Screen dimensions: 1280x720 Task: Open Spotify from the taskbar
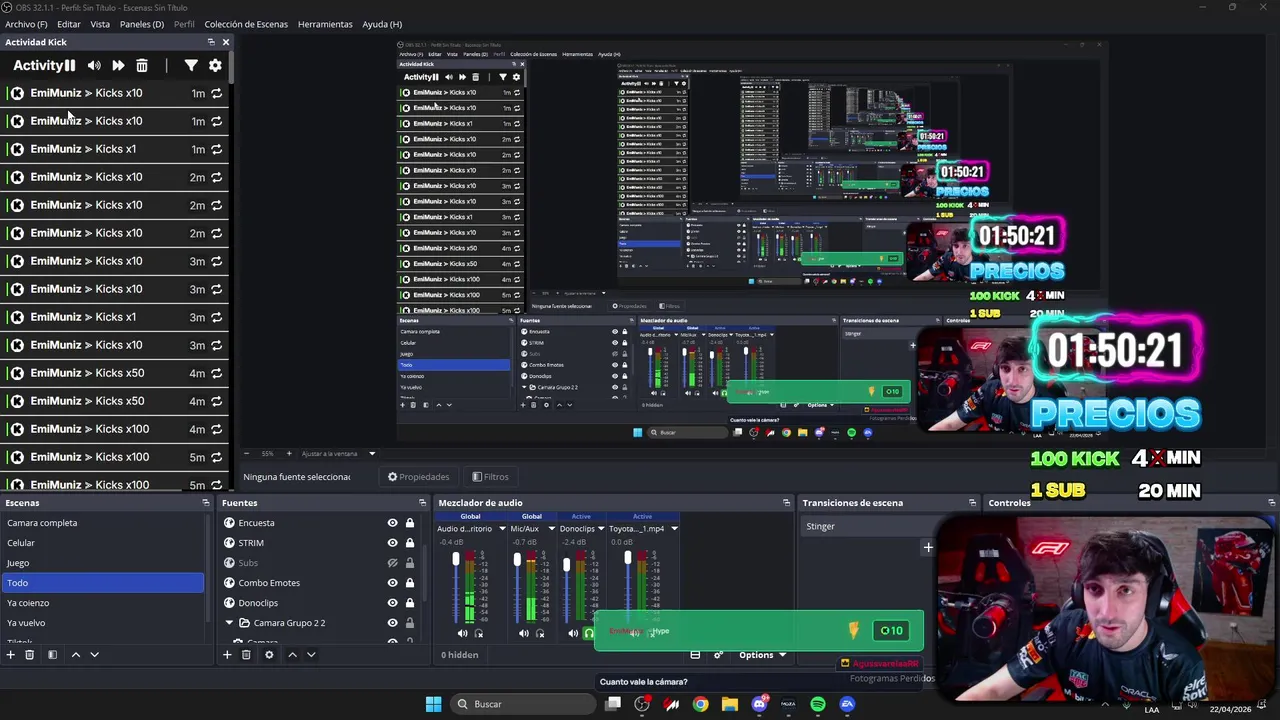[x=818, y=704]
